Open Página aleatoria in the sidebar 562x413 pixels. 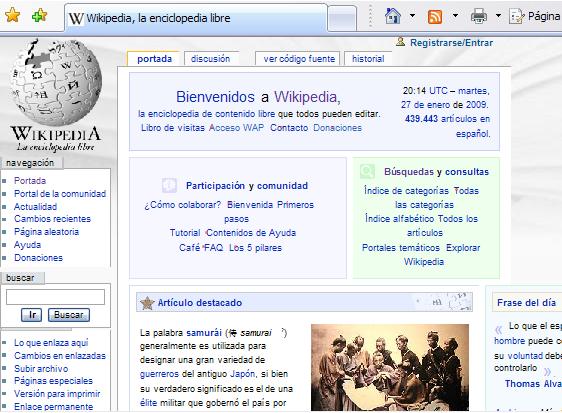coord(46,232)
